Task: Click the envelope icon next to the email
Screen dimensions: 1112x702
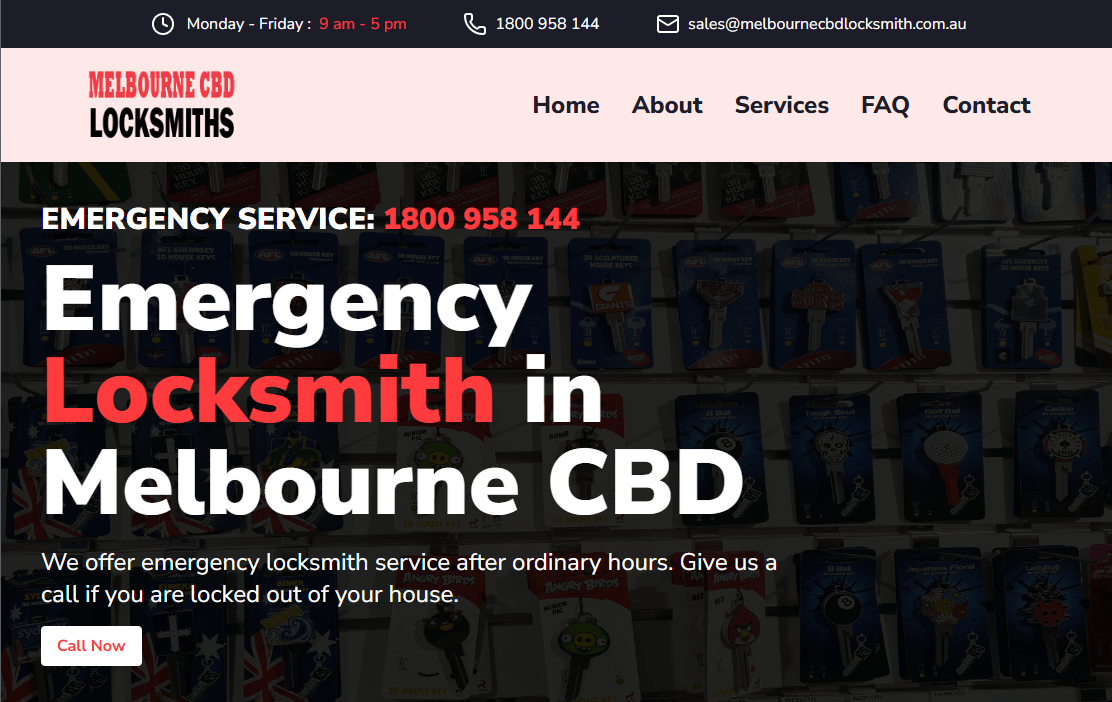Action: (666, 23)
